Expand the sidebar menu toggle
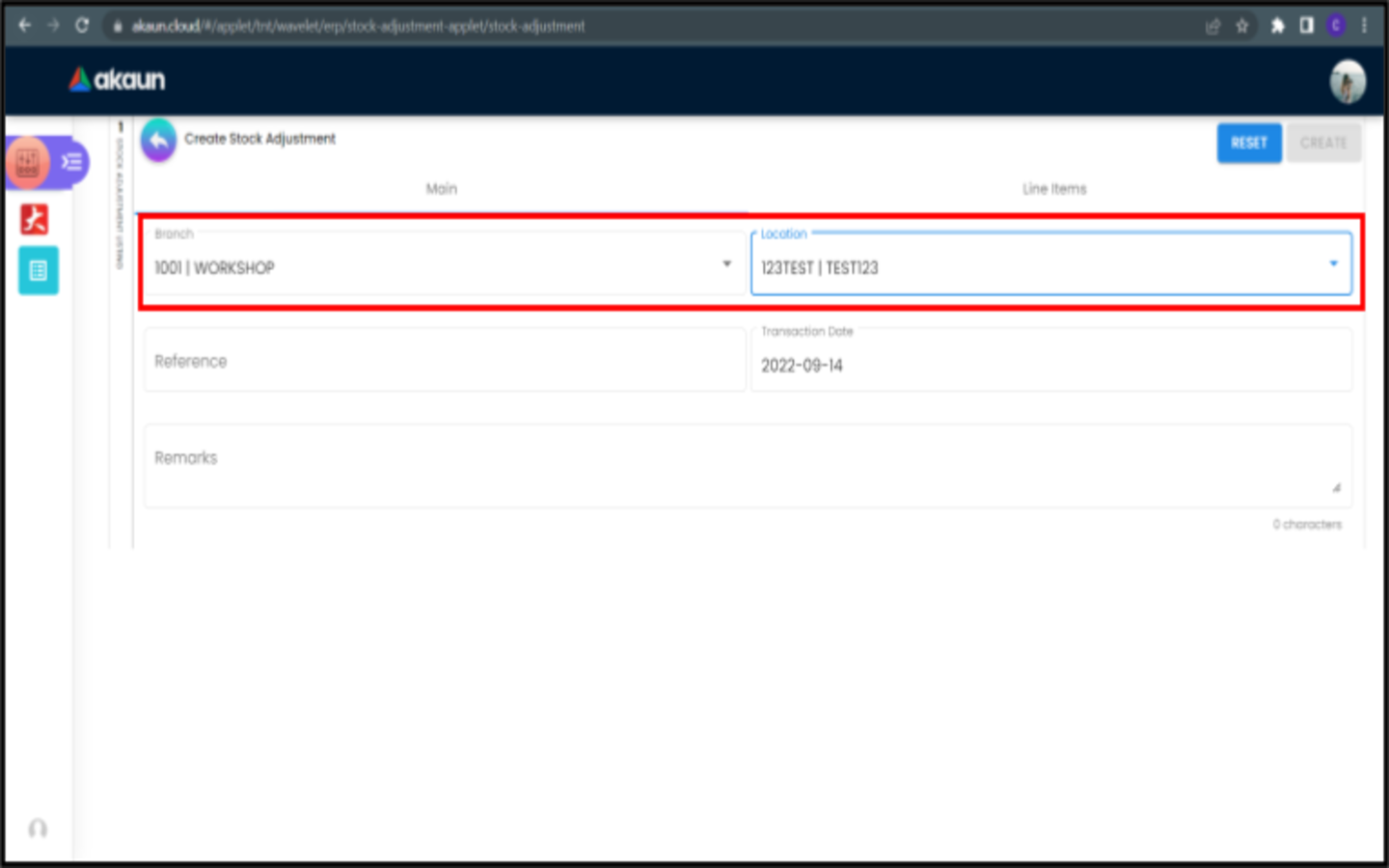1389x868 pixels. (71, 162)
